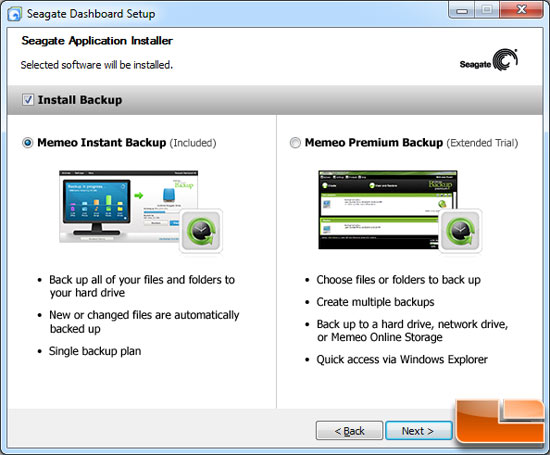Click the Instant Backup green clock icon
Screen dimensions: 550x455
[201, 230]
